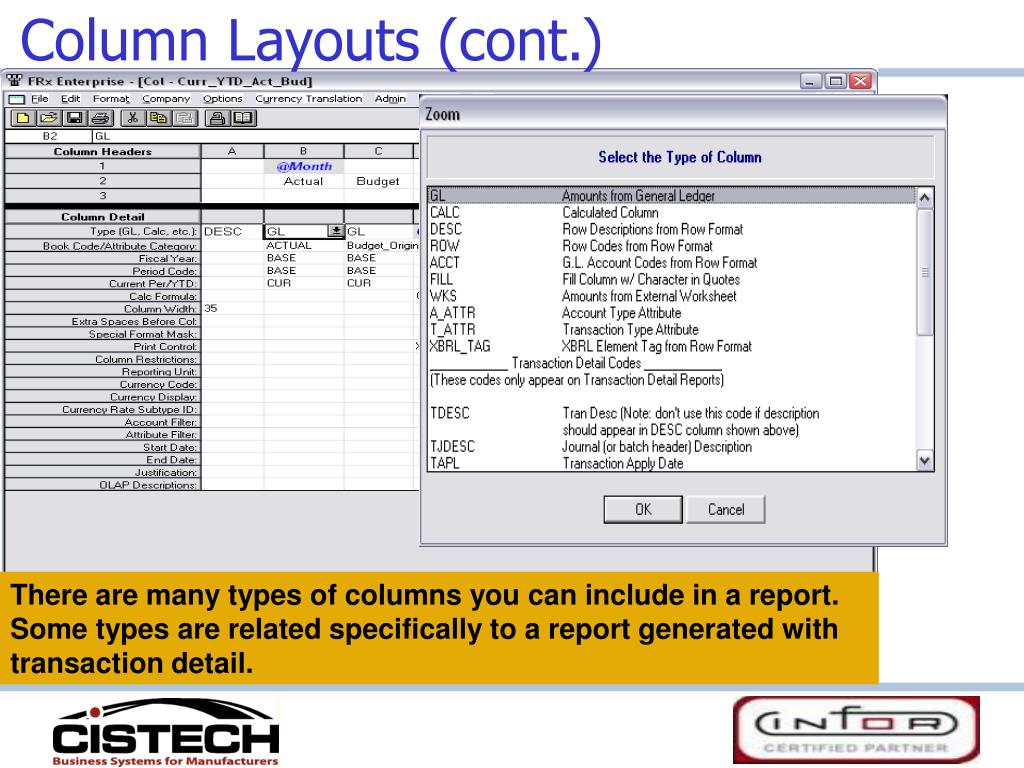Viewport: 1024px width, 768px height.
Task: Expand the Type dropdown arrow in column B
Action: pyautogui.click(x=335, y=231)
